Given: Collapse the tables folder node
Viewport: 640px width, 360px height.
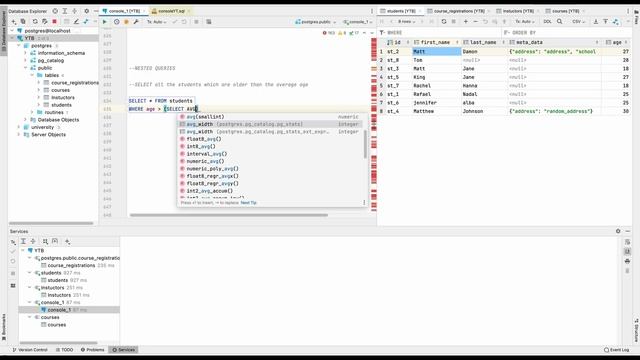Looking at the screenshot, I should 32,75.
